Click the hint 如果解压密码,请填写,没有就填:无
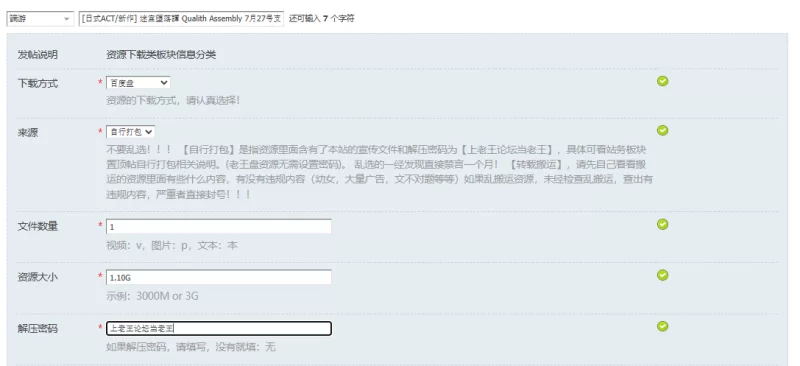The image size is (800, 366). [191, 347]
